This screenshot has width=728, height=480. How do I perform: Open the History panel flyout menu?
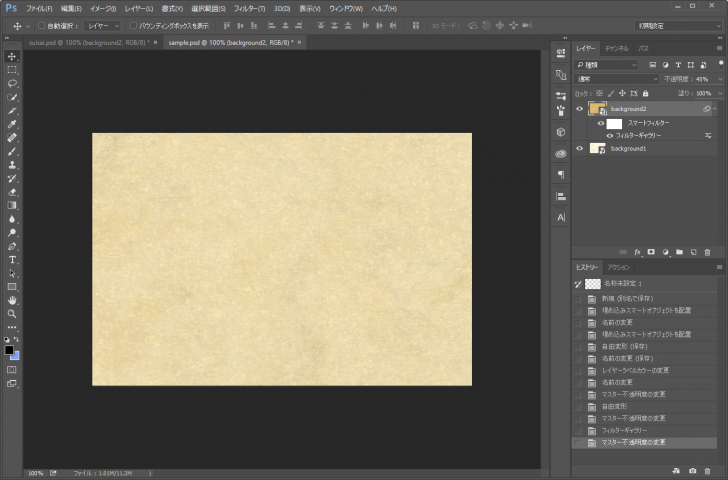[719, 267]
